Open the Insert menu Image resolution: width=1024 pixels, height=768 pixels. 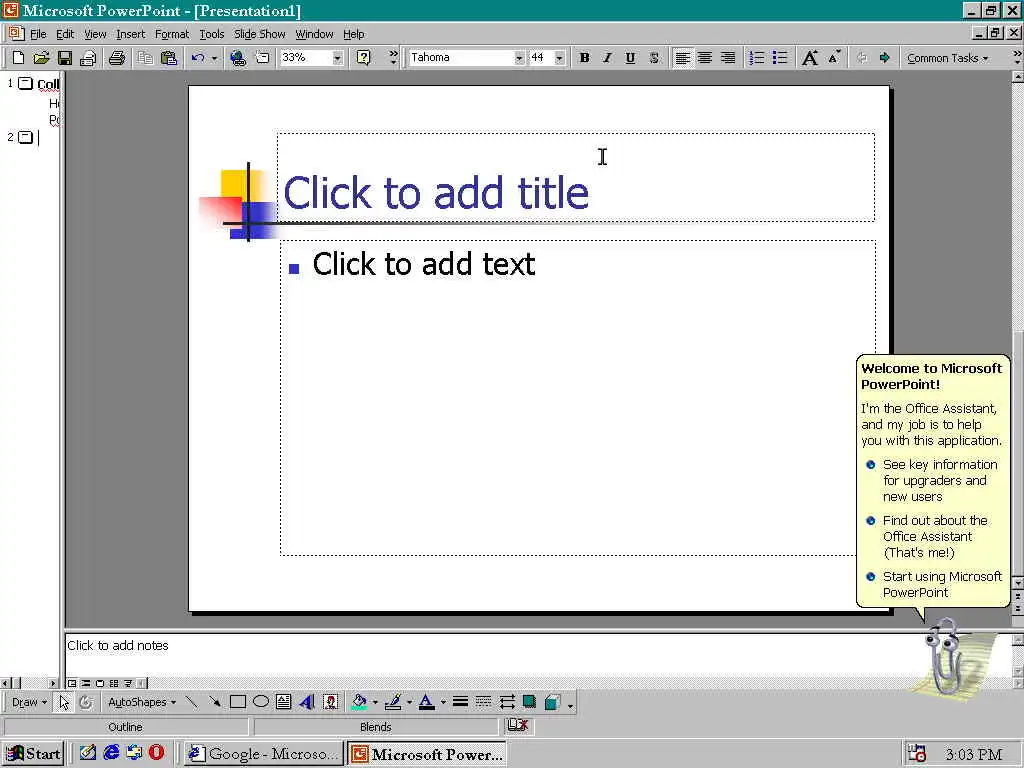click(x=131, y=34)
